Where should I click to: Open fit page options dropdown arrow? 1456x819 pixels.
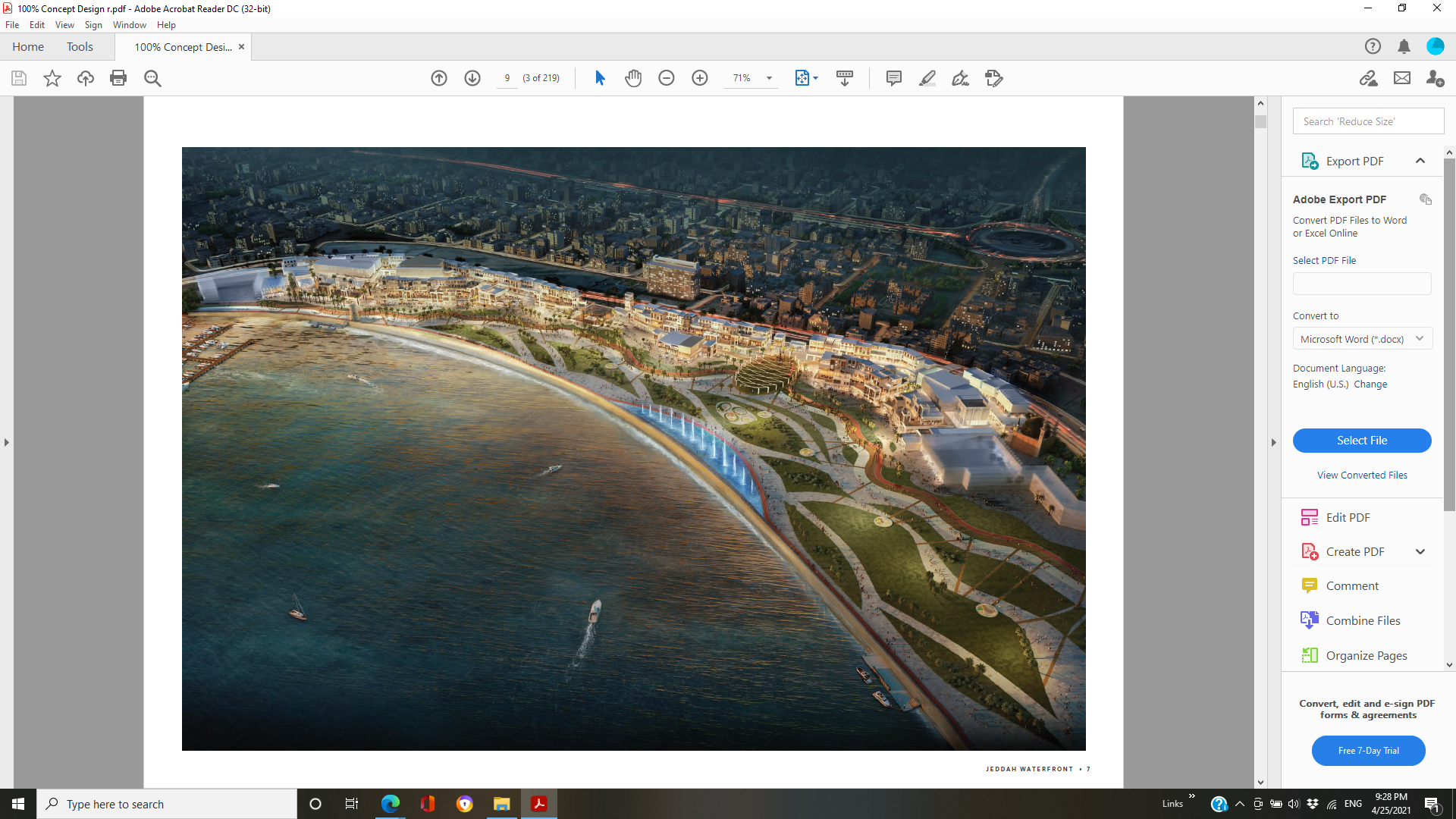(x=816, y=78)
